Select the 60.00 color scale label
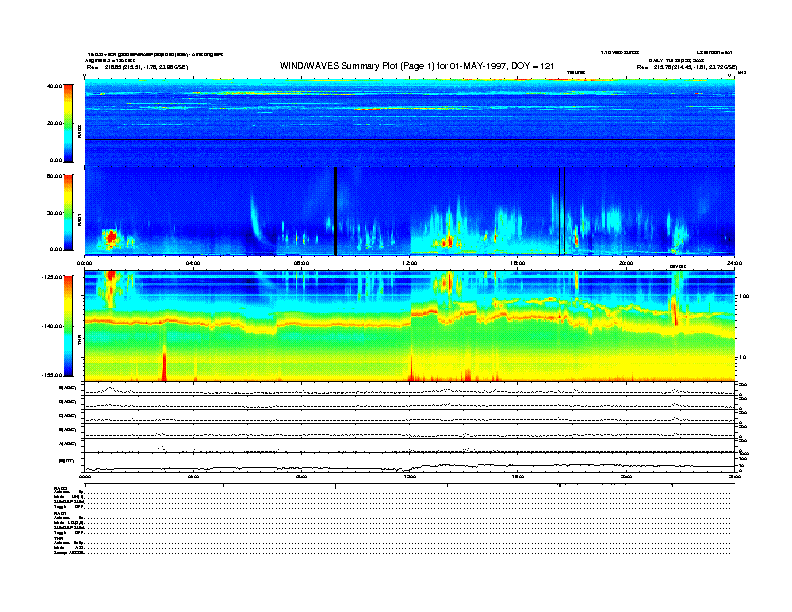Viewport: 792px width, 612px height. (x=54, y=176)
